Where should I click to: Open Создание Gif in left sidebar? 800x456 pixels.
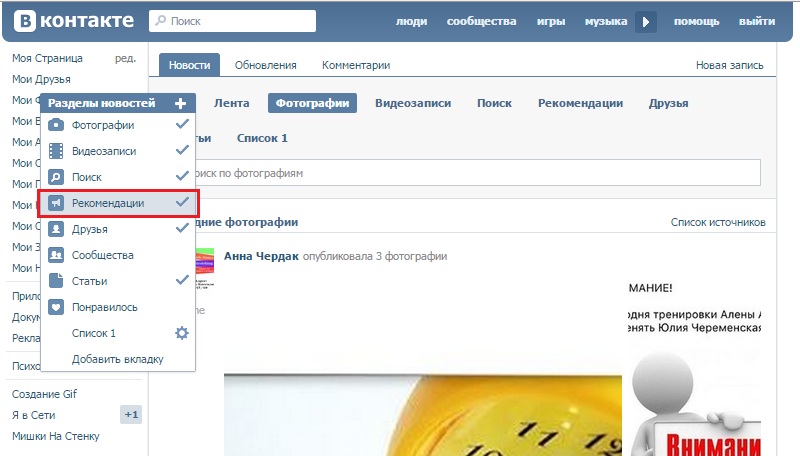(44, 394)
